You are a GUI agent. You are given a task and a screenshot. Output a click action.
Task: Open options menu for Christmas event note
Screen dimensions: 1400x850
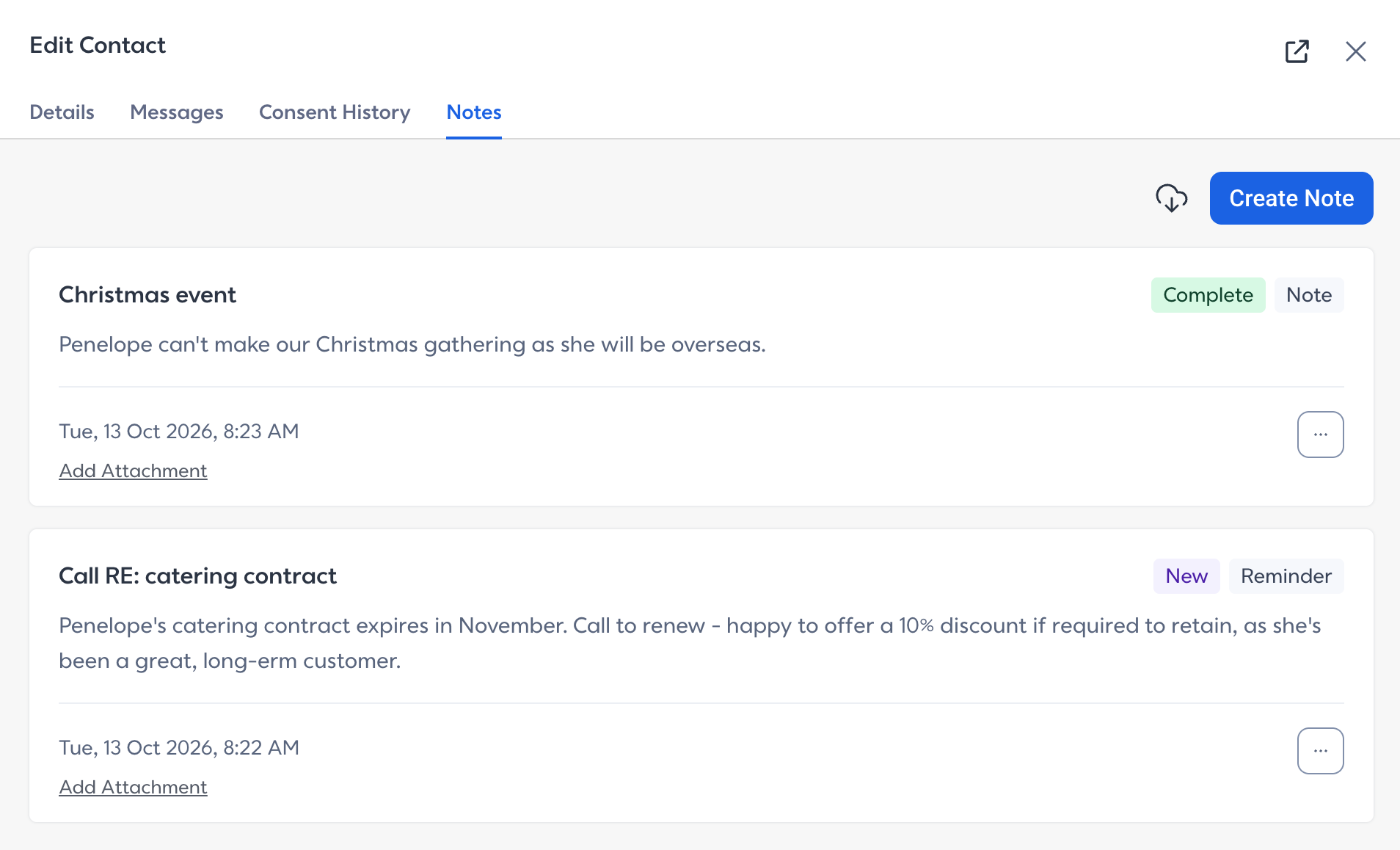coord(1320,435)
